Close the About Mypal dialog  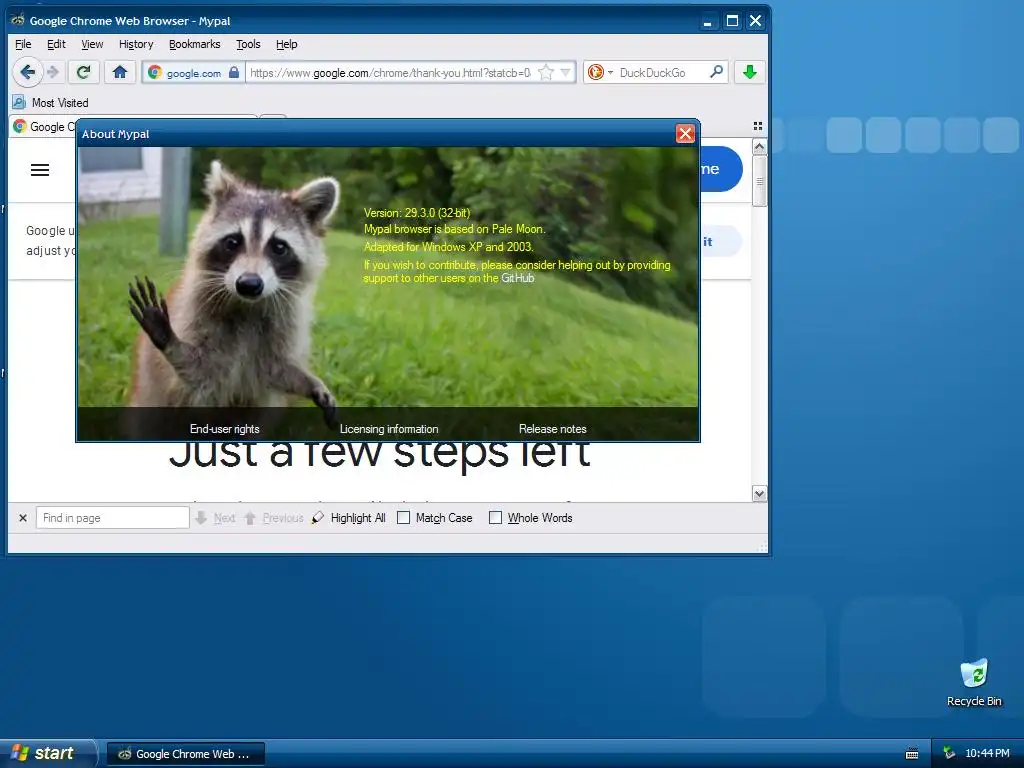pos(685,133)
